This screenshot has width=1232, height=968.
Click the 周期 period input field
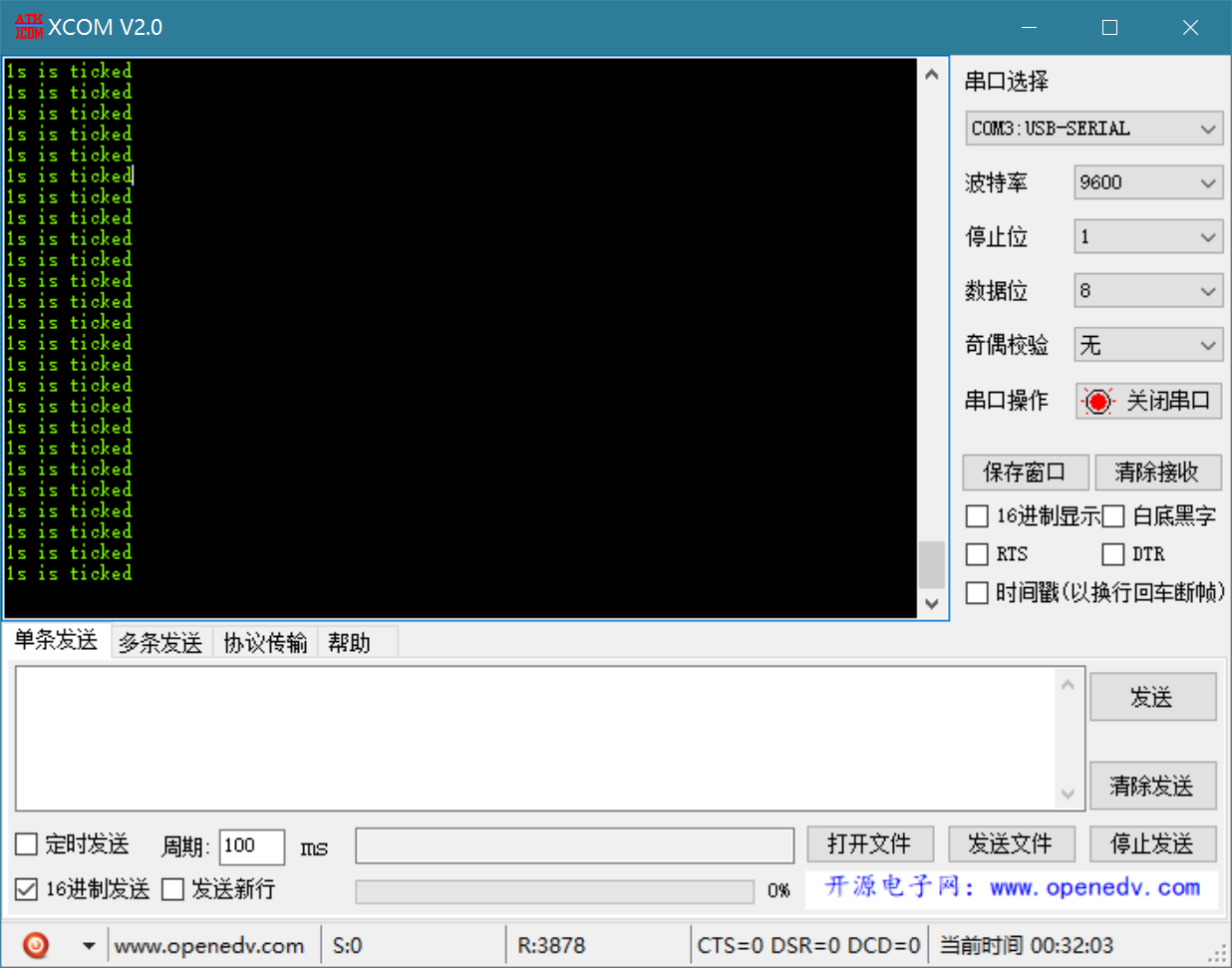(250, 846)
